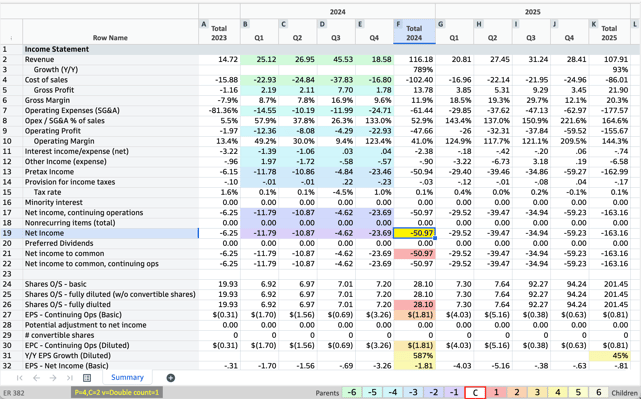The width and height of the screenshot is (641, 399).
Task: Select the 6 children level swatch
Action: tap(598, 392)
